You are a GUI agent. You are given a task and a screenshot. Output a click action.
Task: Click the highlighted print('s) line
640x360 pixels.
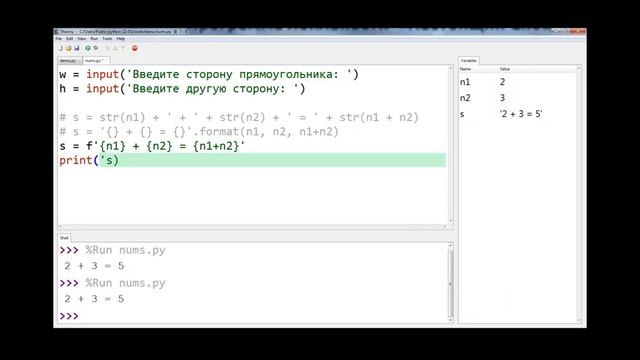[252, 160]
